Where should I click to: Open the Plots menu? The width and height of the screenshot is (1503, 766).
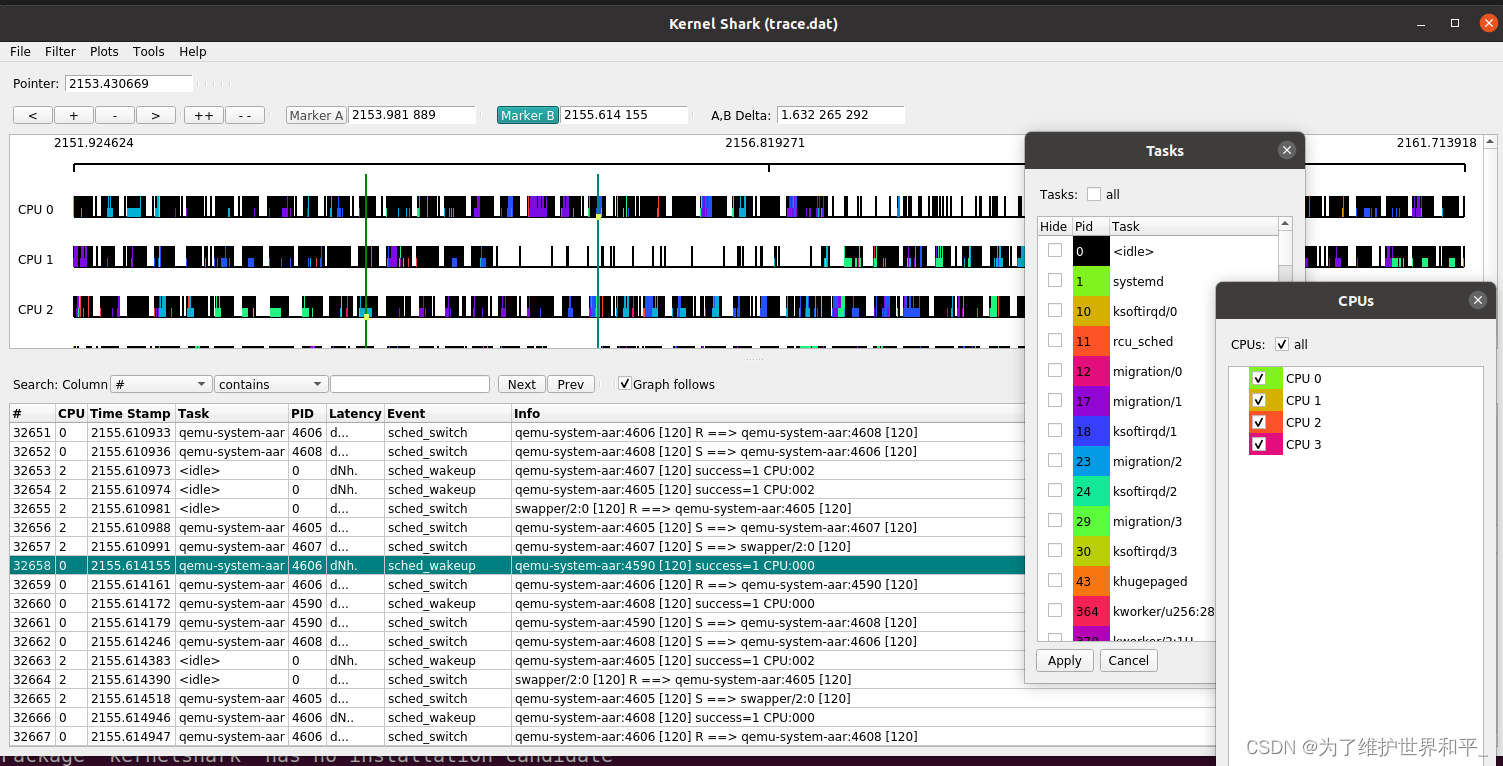[104, 51]
